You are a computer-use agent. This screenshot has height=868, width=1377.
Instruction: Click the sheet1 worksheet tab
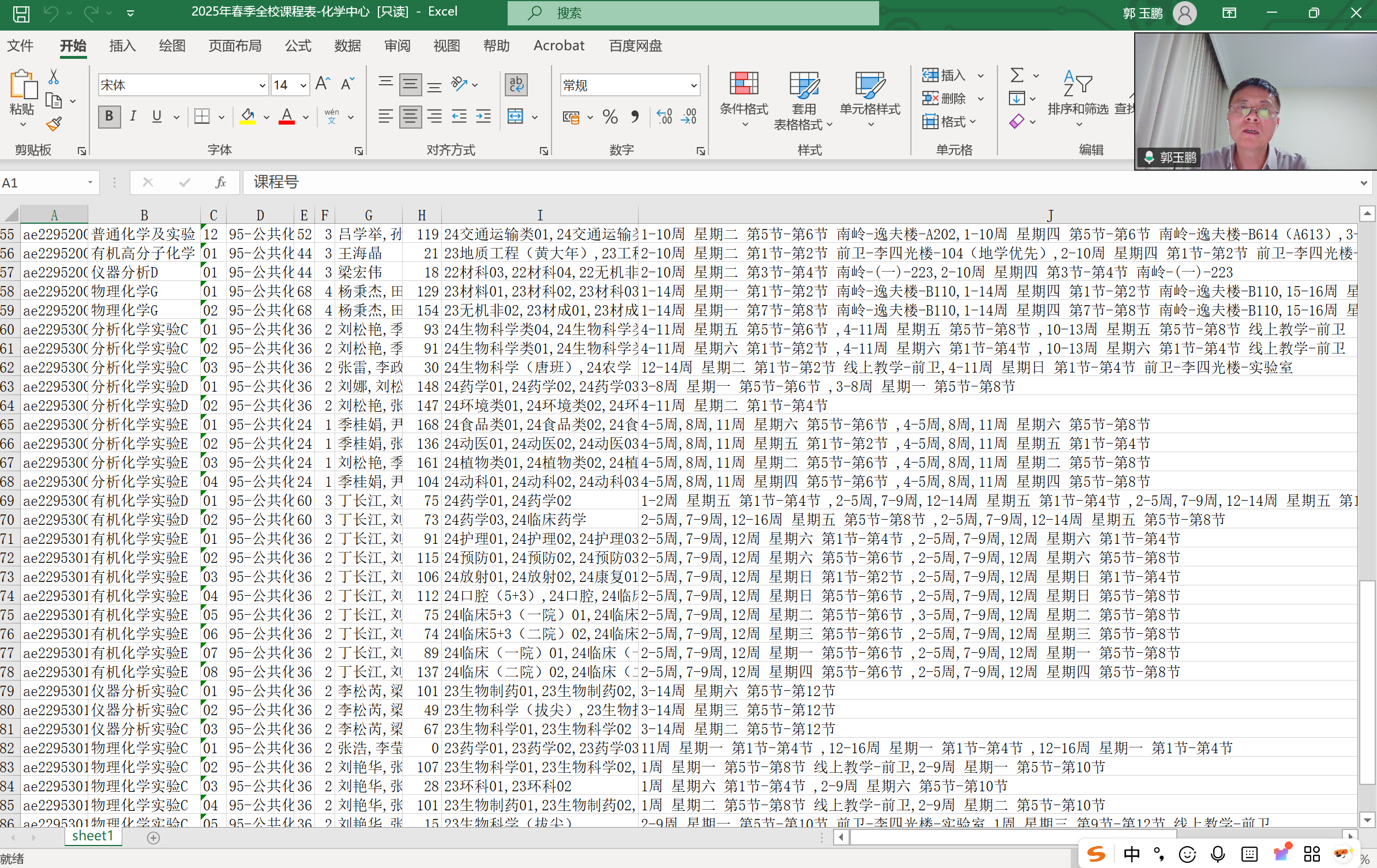click(92, 836)
